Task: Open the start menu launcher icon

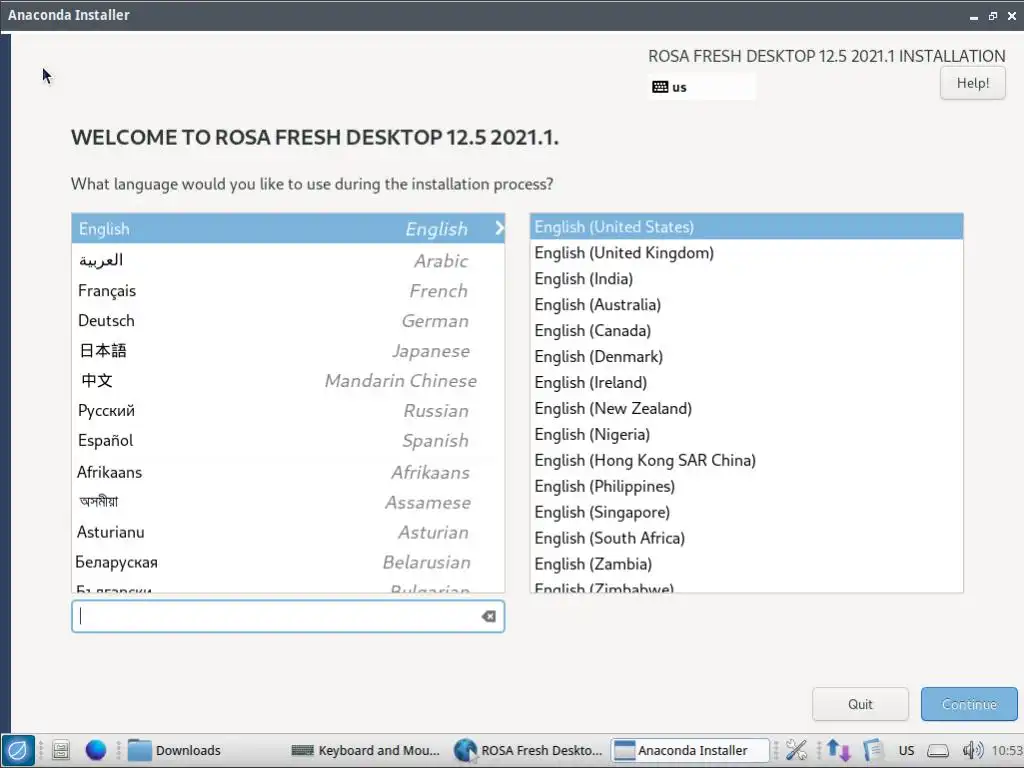Action: [18, 750]
